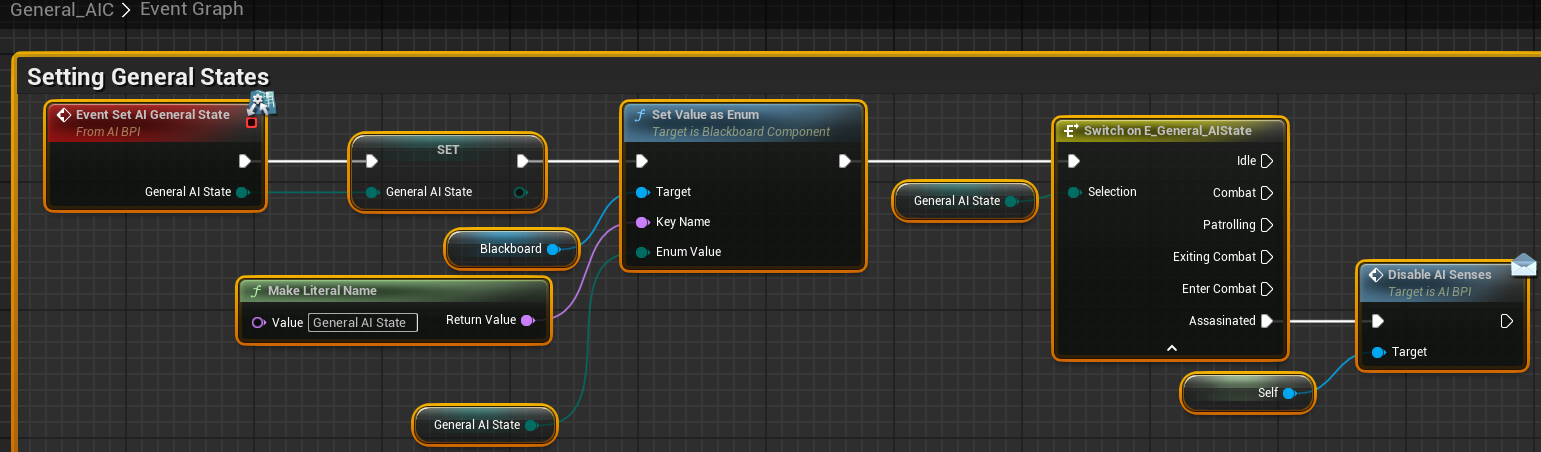Select the Set Value as Enum node header
This screenshot has width=1541, height=452.
(743, 122)
